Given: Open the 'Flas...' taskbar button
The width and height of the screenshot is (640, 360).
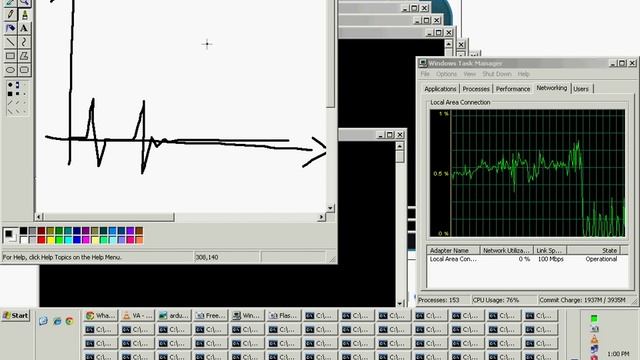Looking at the screenshot, I should [284, 316].
